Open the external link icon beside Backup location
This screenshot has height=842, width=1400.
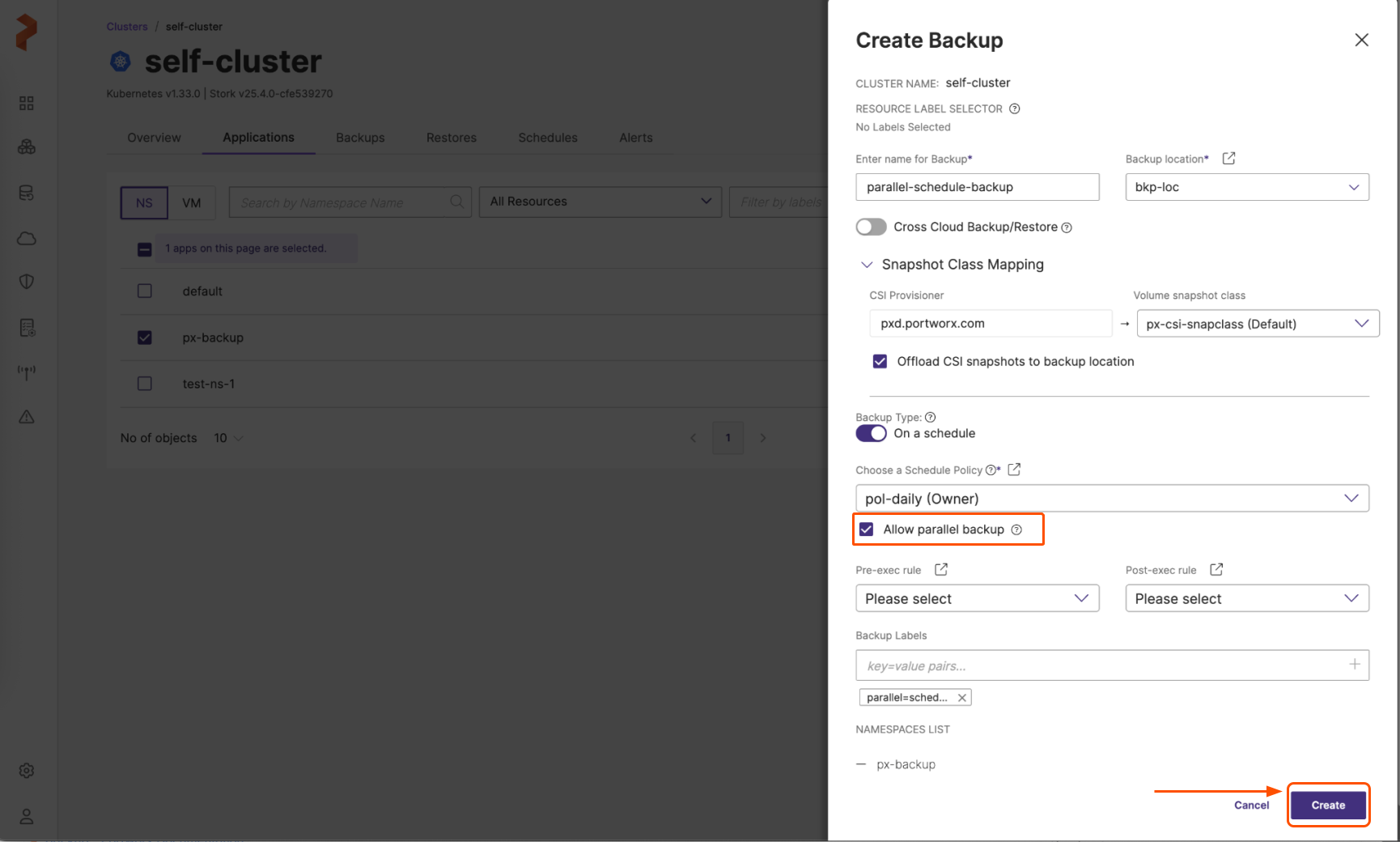[x=1228, y=159]
